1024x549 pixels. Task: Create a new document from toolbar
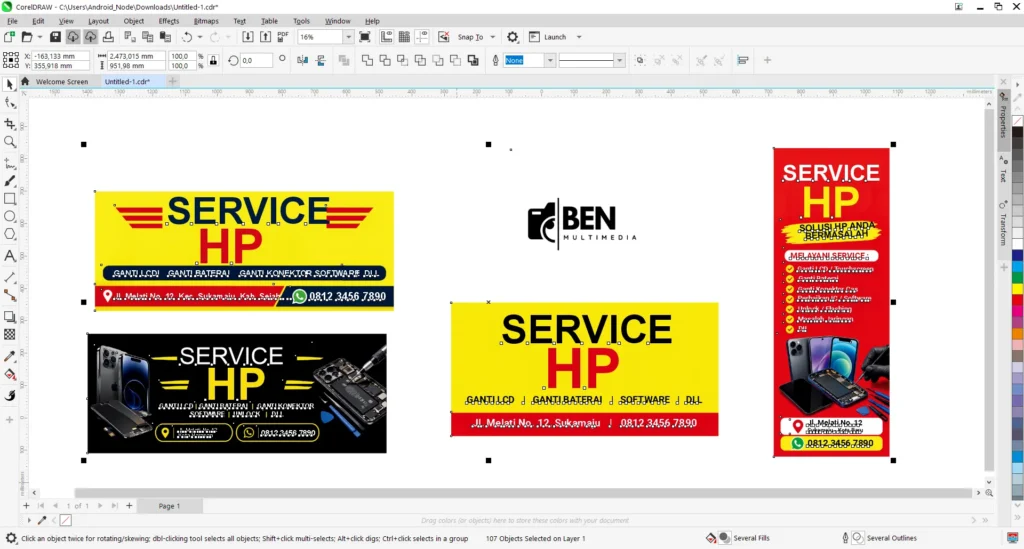coord(9,37)
